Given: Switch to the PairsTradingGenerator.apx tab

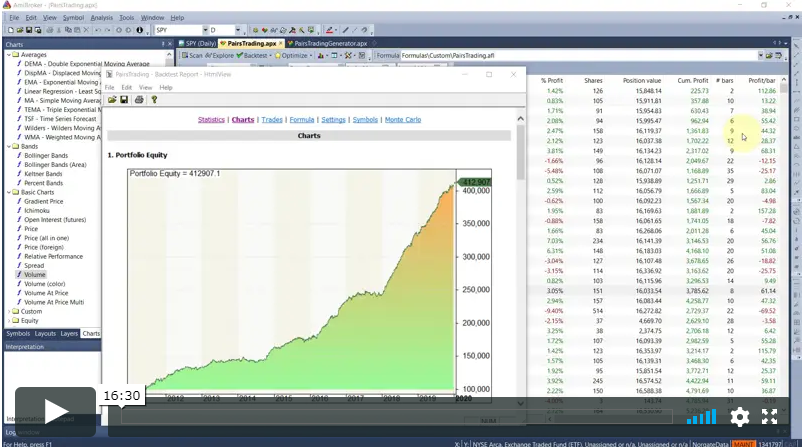Looking at the screenshot, I should pos(327,44).
